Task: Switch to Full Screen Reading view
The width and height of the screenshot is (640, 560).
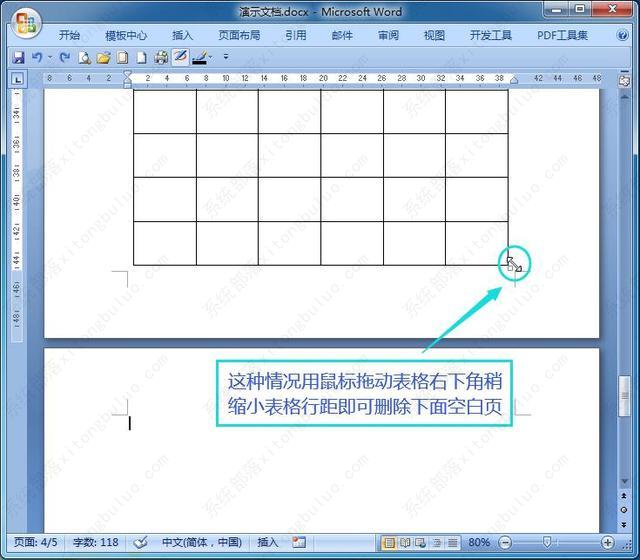Action: tap(405, 542)
